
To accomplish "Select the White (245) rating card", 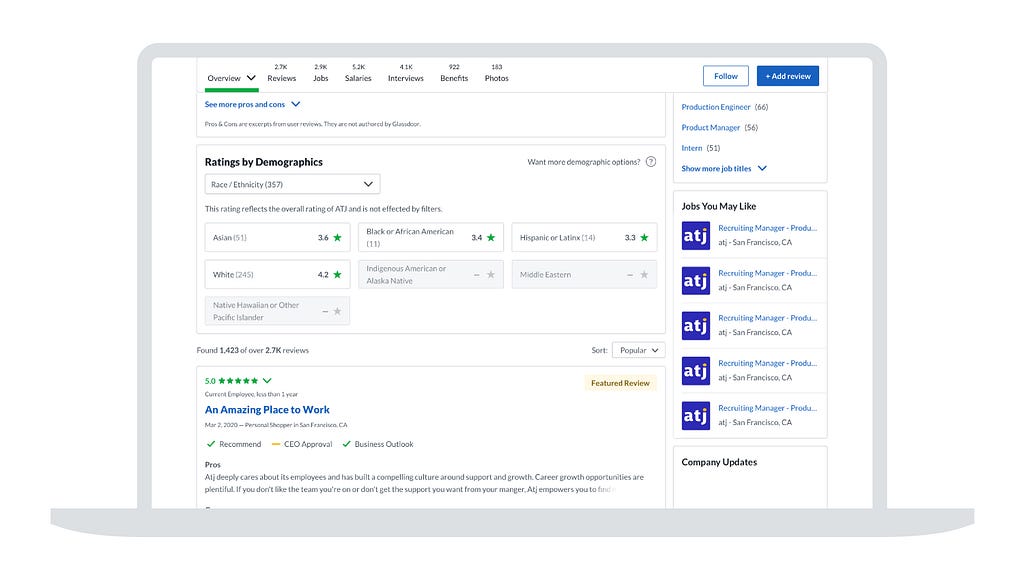I will tap(277, 275).
